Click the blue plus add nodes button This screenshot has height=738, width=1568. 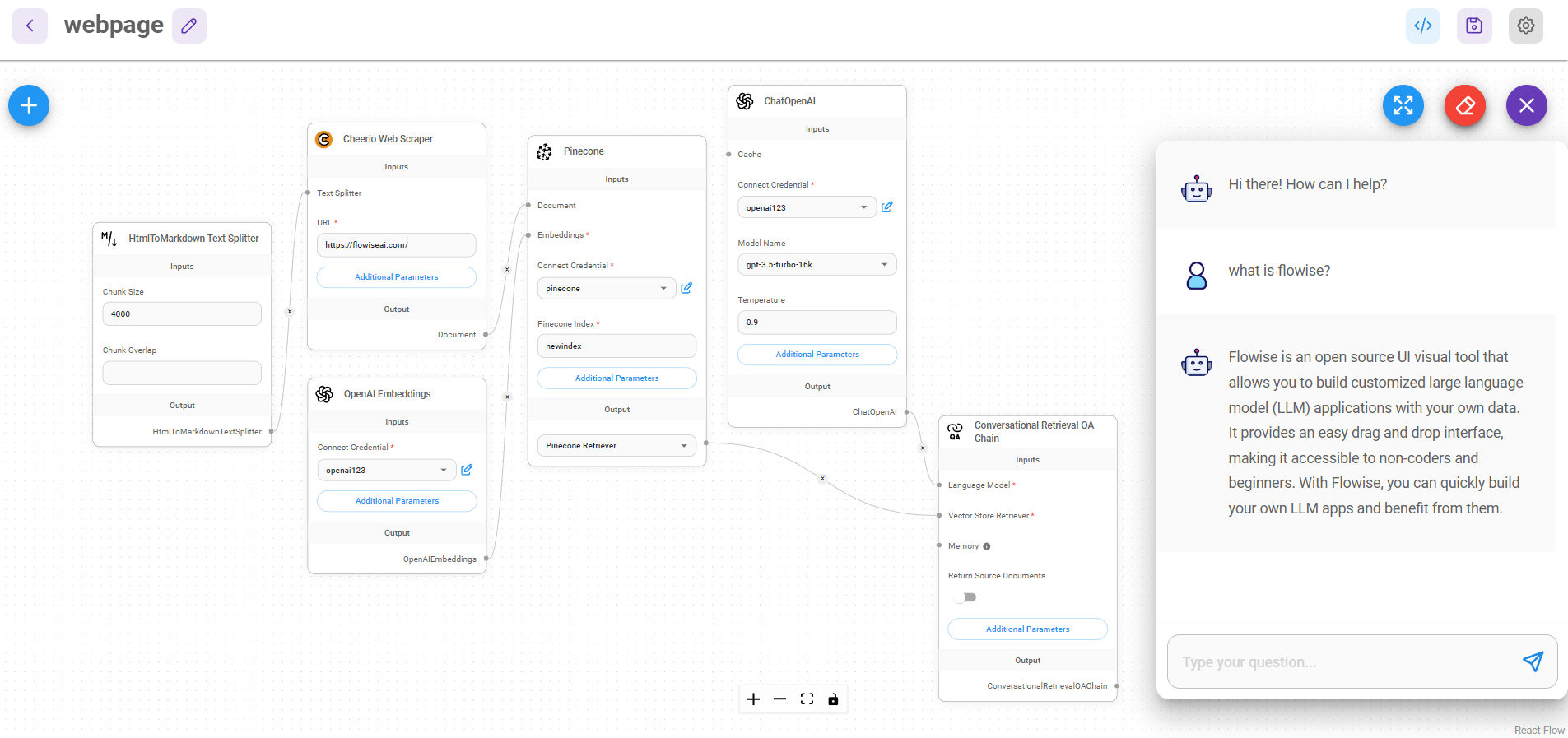tap(29, 105)
